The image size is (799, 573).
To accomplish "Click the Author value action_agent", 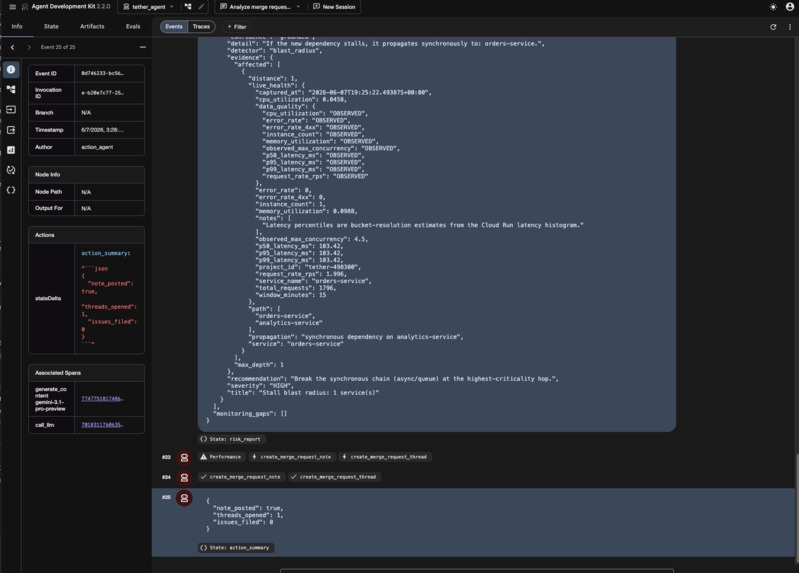I will pos(97,147).
